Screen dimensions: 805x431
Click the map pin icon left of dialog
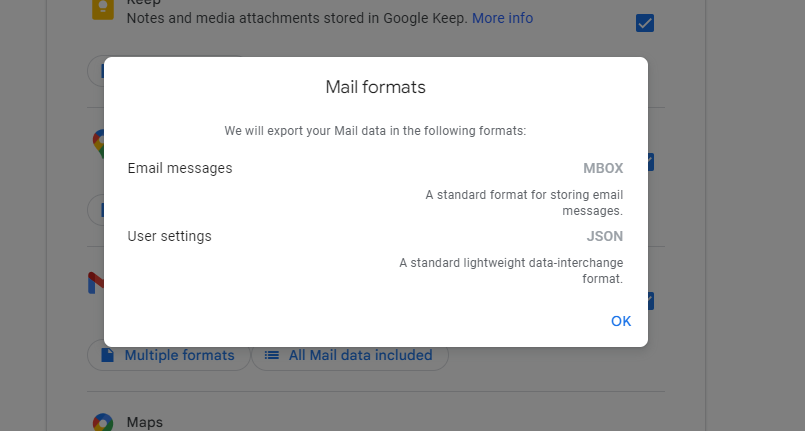coord(97,144)
